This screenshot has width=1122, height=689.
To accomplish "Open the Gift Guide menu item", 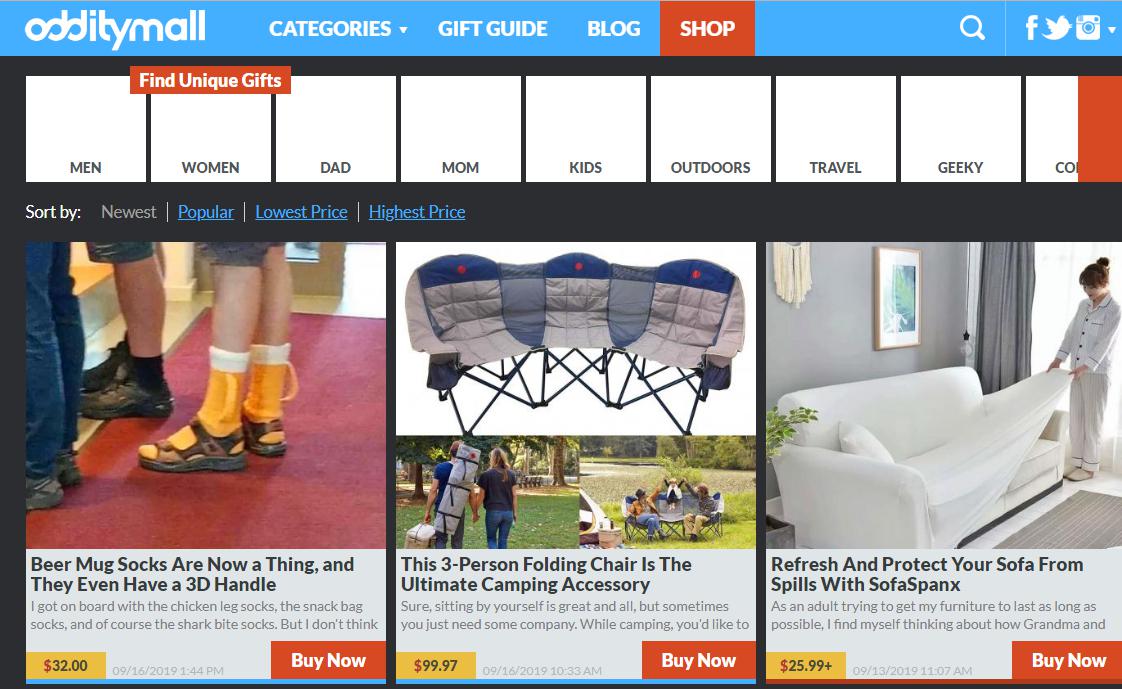I will click(x=492, y=29).
